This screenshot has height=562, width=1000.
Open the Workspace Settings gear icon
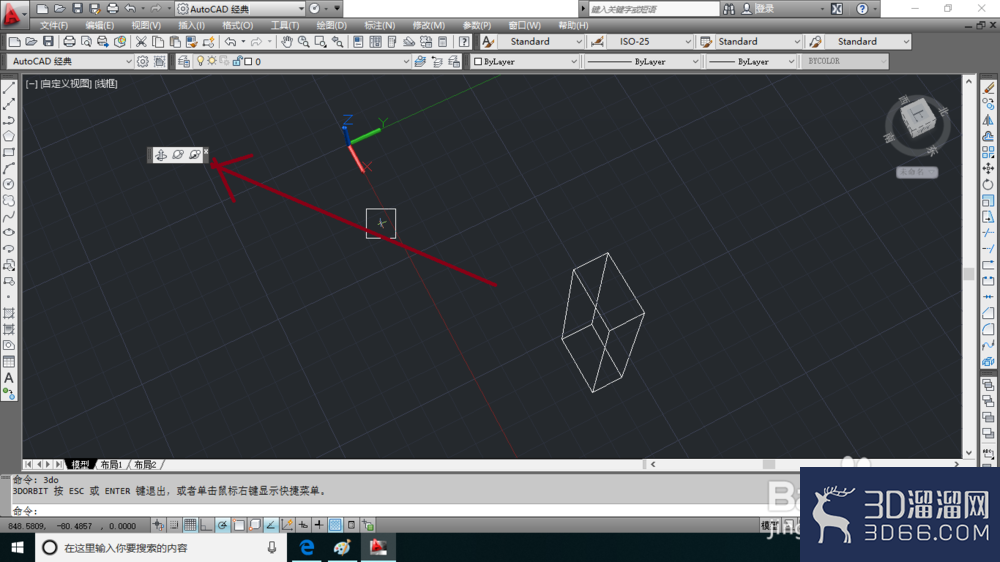[x=142, y=61]
